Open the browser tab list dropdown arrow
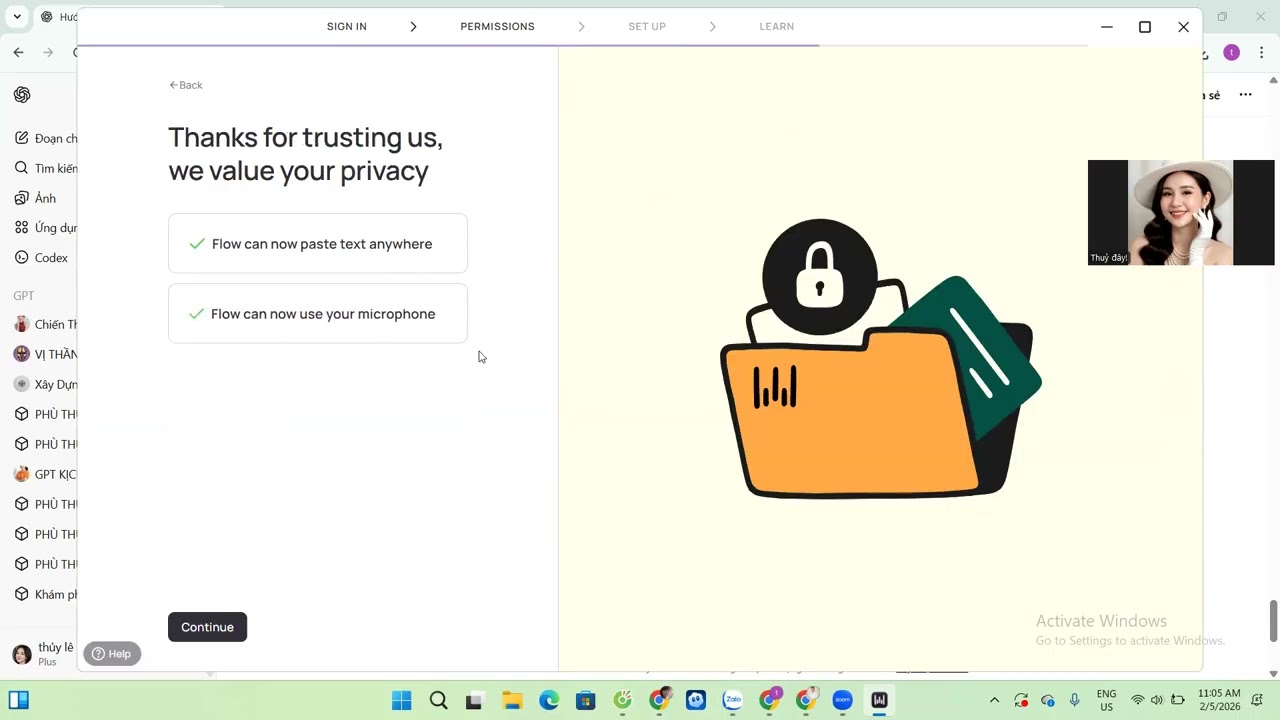 tap(17, 17)
